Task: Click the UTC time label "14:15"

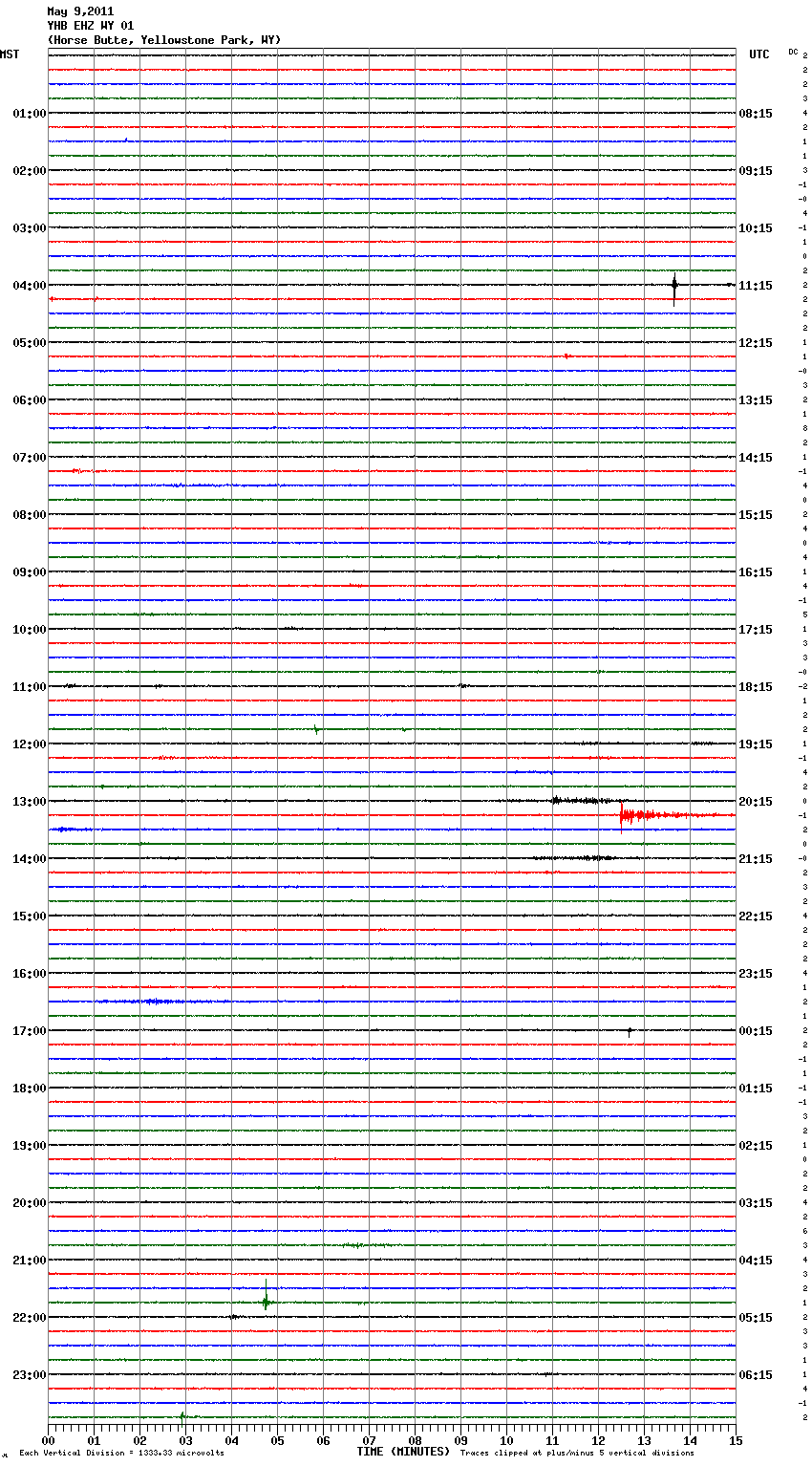Action: coord(756,458)
